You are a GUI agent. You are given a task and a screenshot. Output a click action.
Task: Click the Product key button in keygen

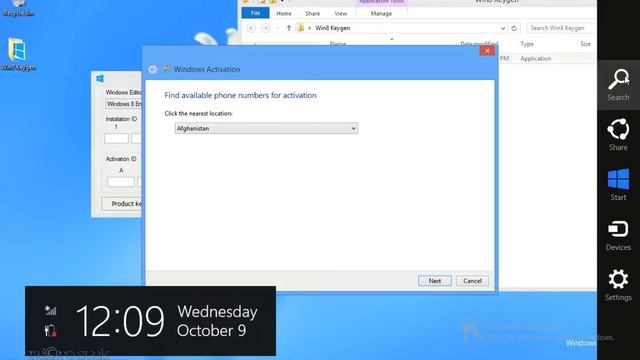122,203
